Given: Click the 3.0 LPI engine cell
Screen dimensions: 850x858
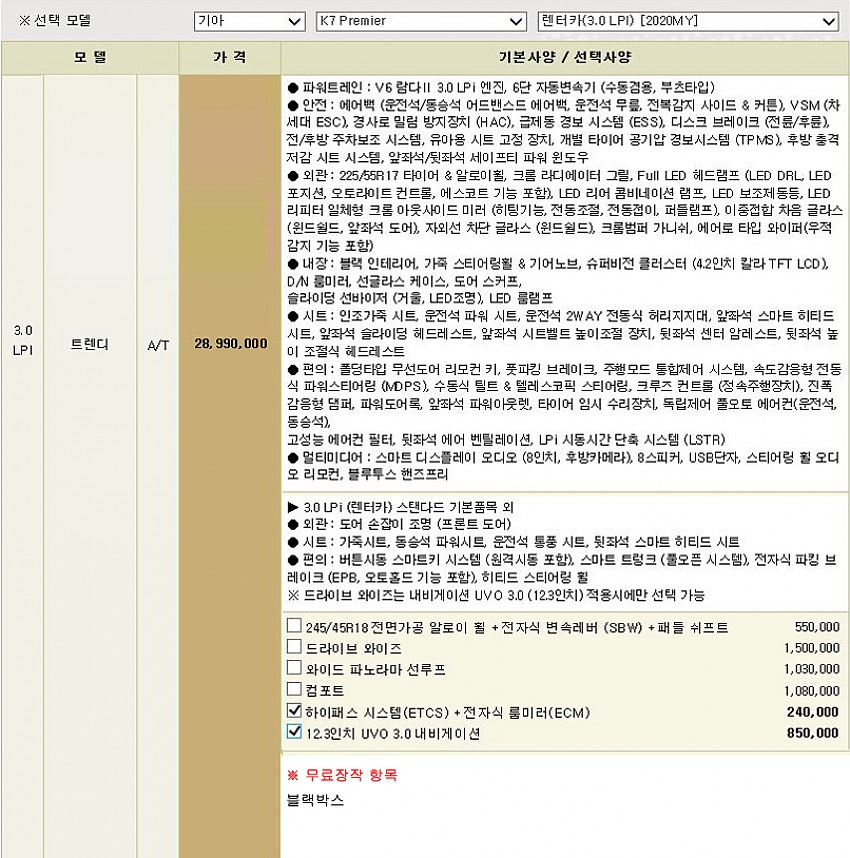Looking at the screenshot, I should (22, 343).
